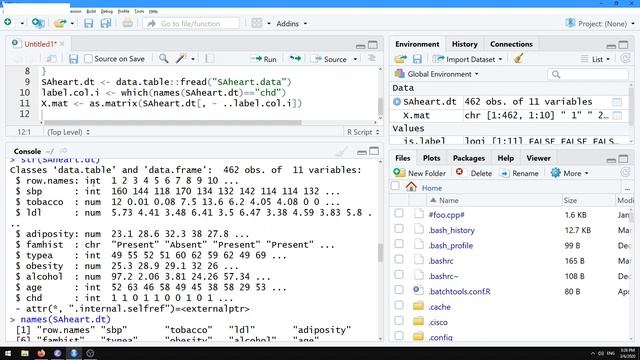The width and height of the screenshot is (640, 360).
Task: Clear environment objects broom icon
Action: click(x=518, y=59)
